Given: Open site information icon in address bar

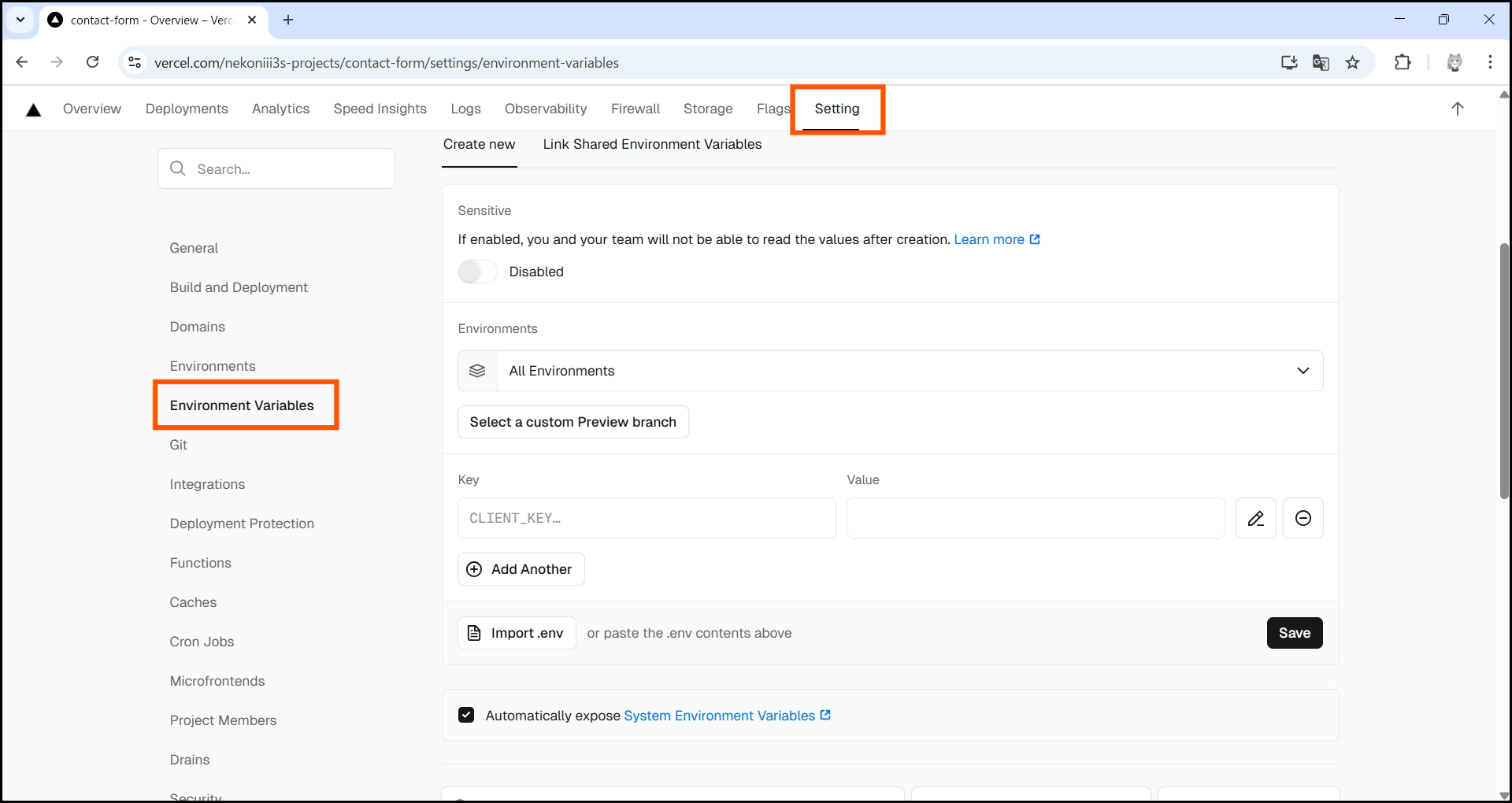Looking at the screenshot, I should (135, 62).
